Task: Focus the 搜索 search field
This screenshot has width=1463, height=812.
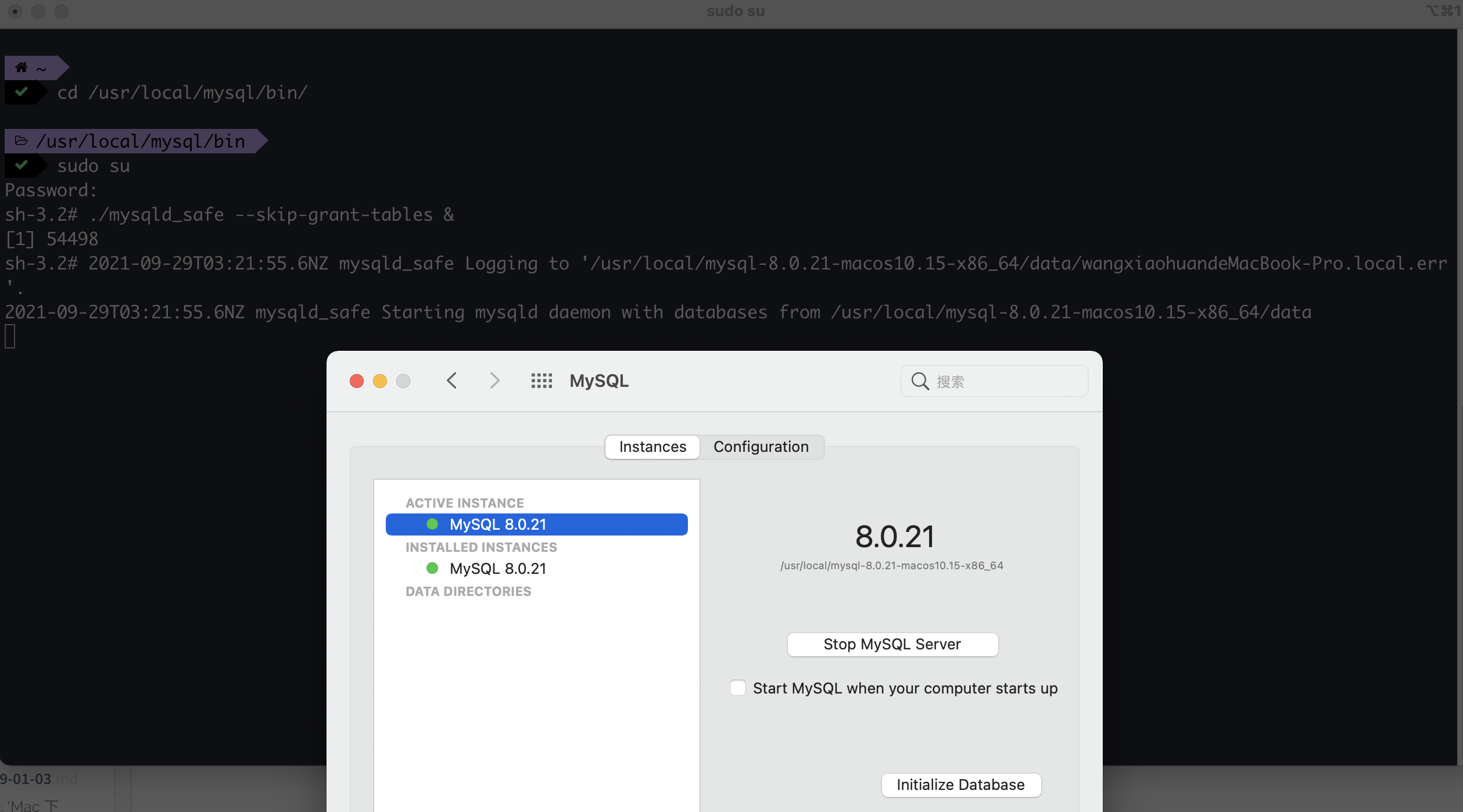Action: click(994, 381)
